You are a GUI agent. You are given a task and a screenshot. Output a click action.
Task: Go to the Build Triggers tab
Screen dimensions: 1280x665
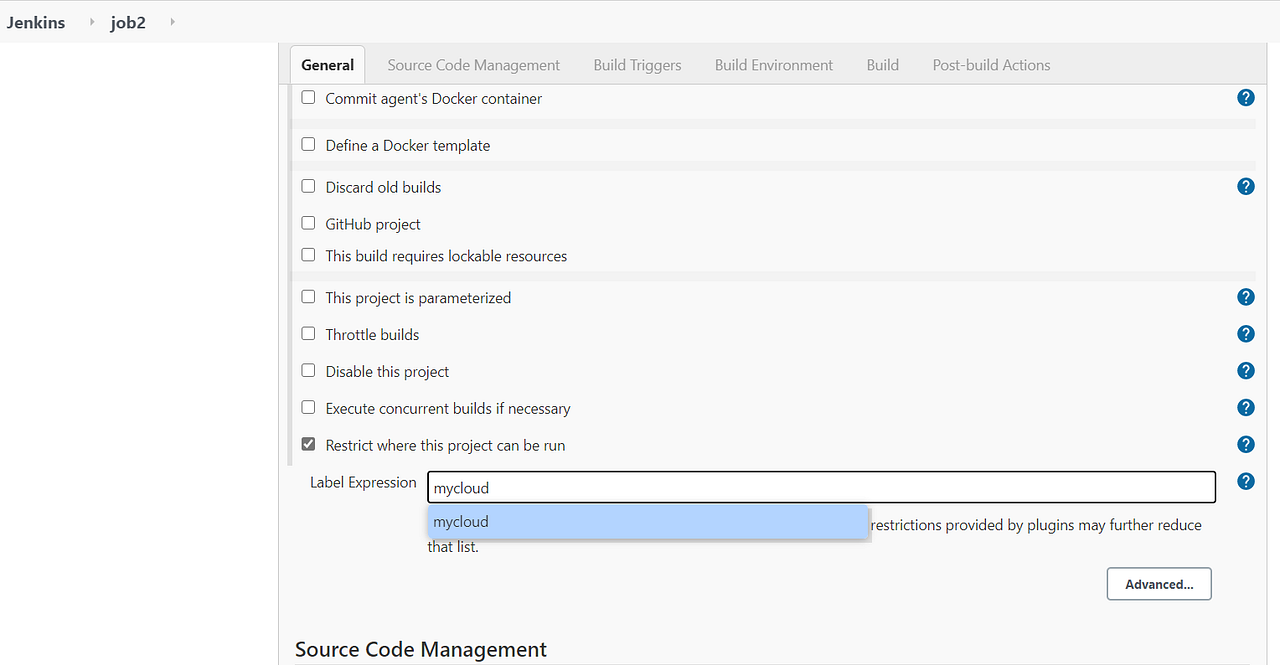click(x=637, y=65)
